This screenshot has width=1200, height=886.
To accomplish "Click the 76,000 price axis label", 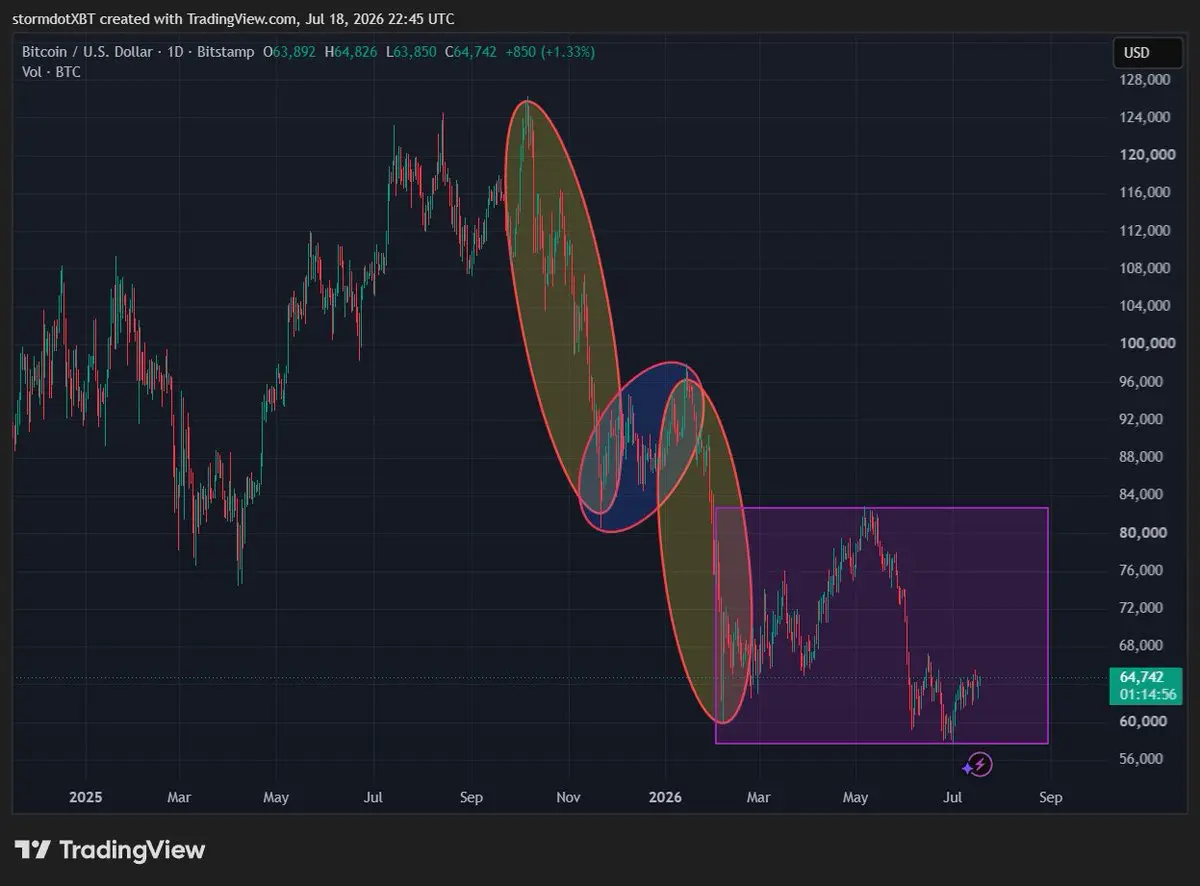I will (x=1141, y=570).
